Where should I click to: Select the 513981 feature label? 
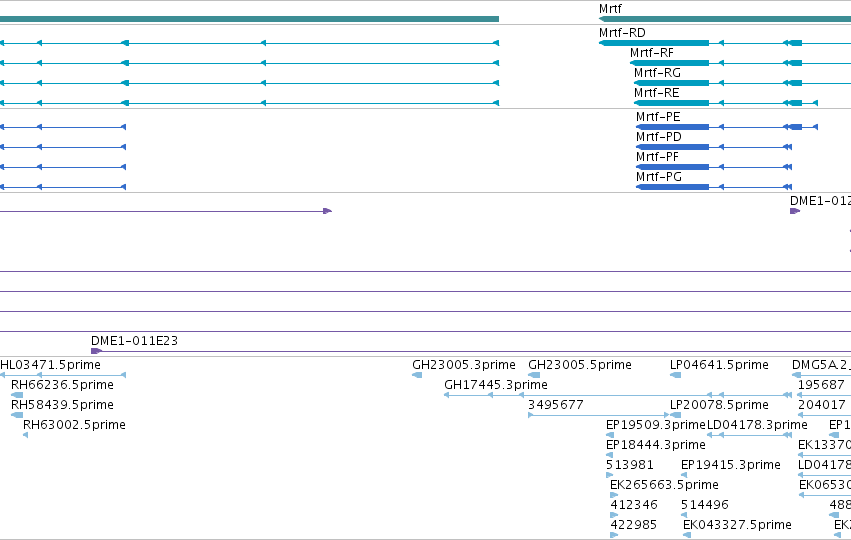[630, 465]
